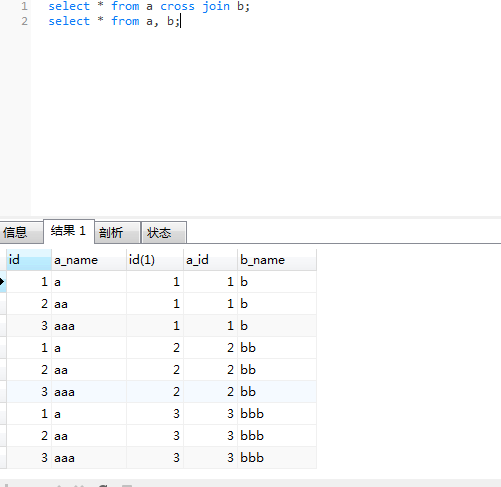Select the id(1) column header

(x=155, y=260)
